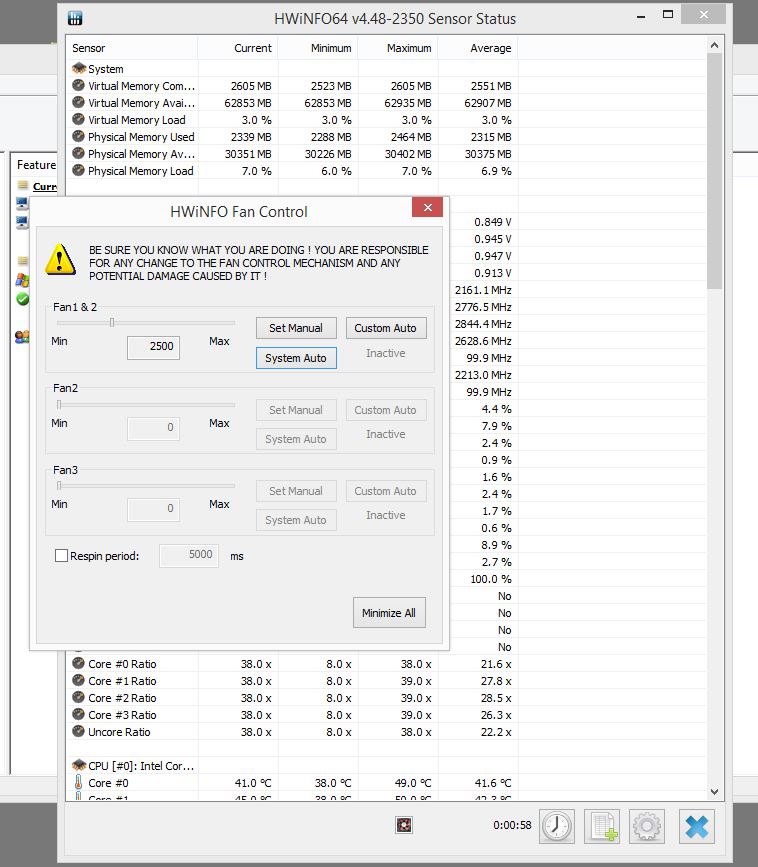Click the Core #3 Ratio sensor icon

(x=79, y=714)
